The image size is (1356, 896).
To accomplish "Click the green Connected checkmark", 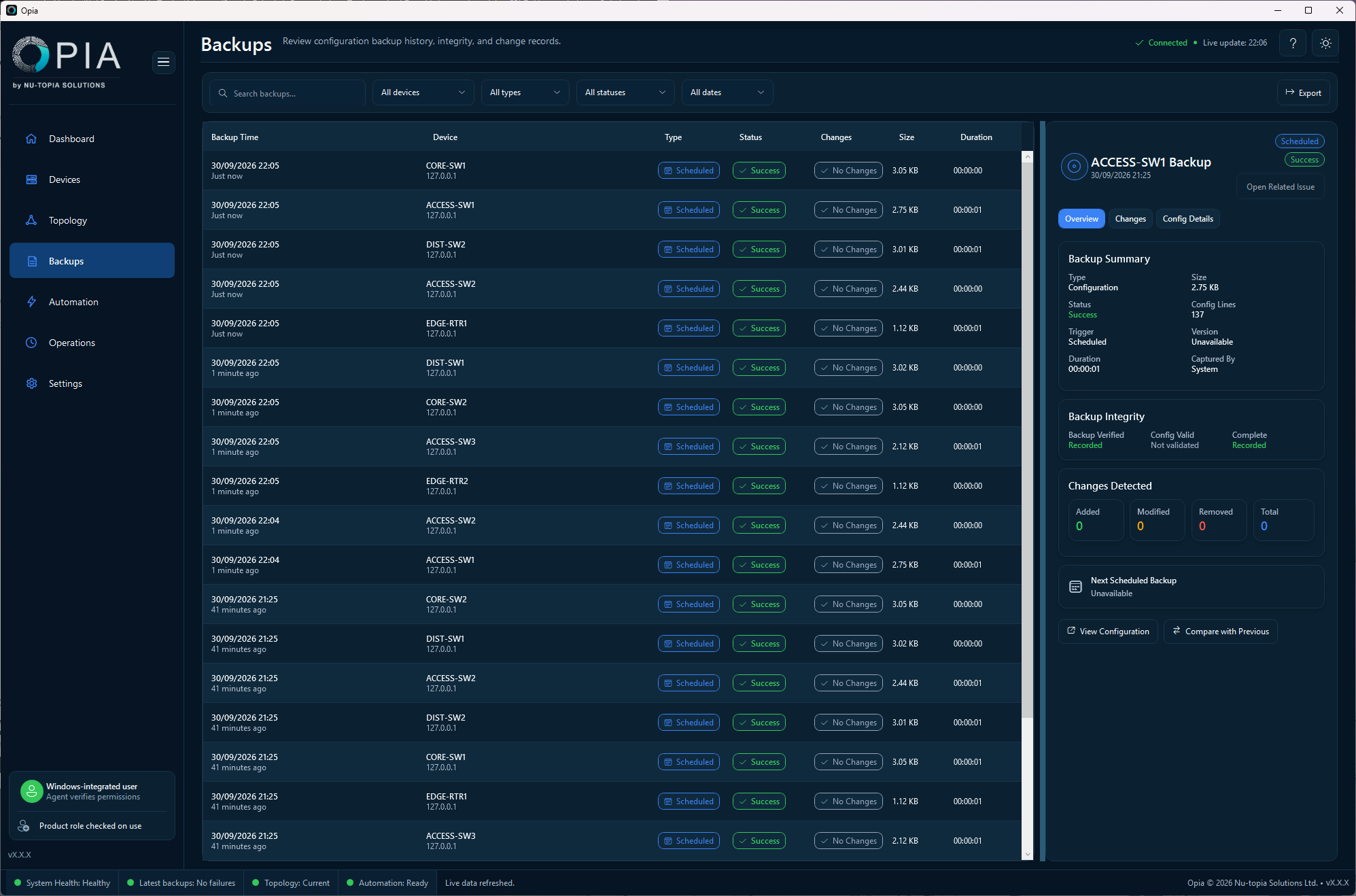I will [x=1139, y=43].
